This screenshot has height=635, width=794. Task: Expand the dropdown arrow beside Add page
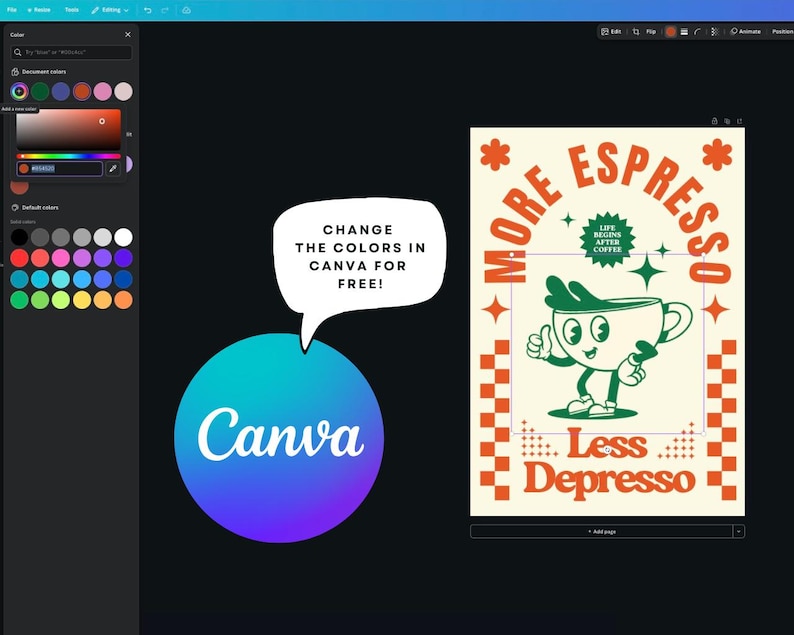(739, 532)
